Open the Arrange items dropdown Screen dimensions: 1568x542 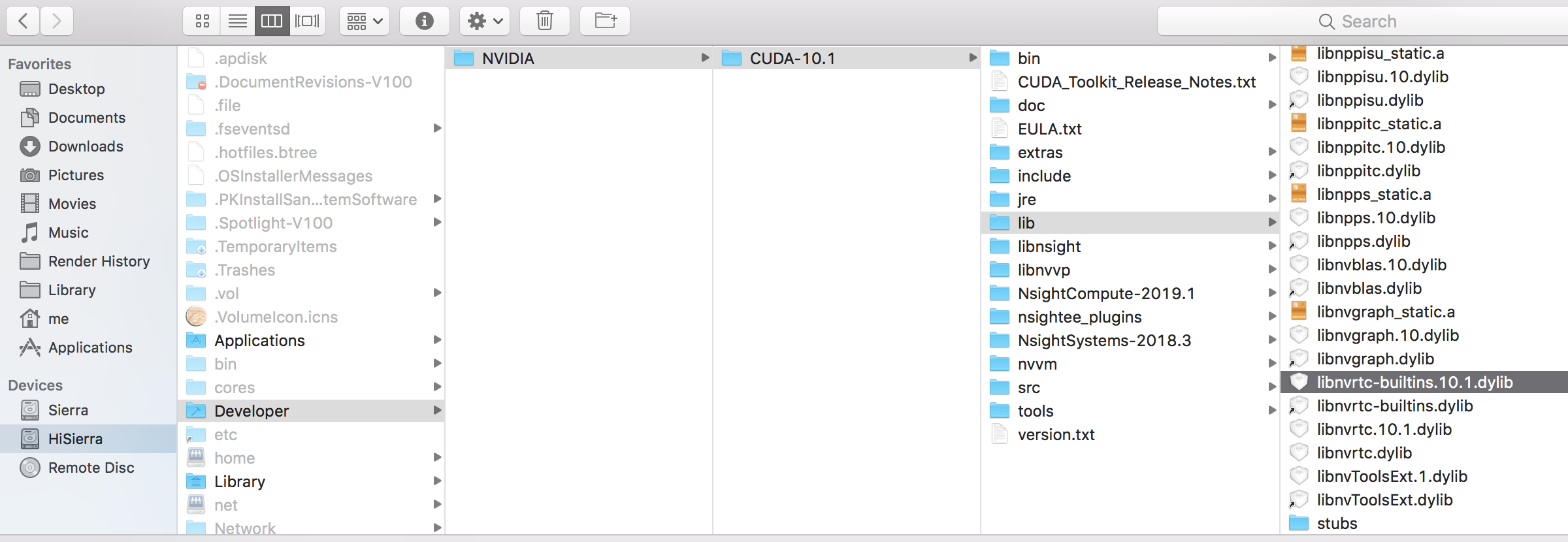(x=365, y=22)
